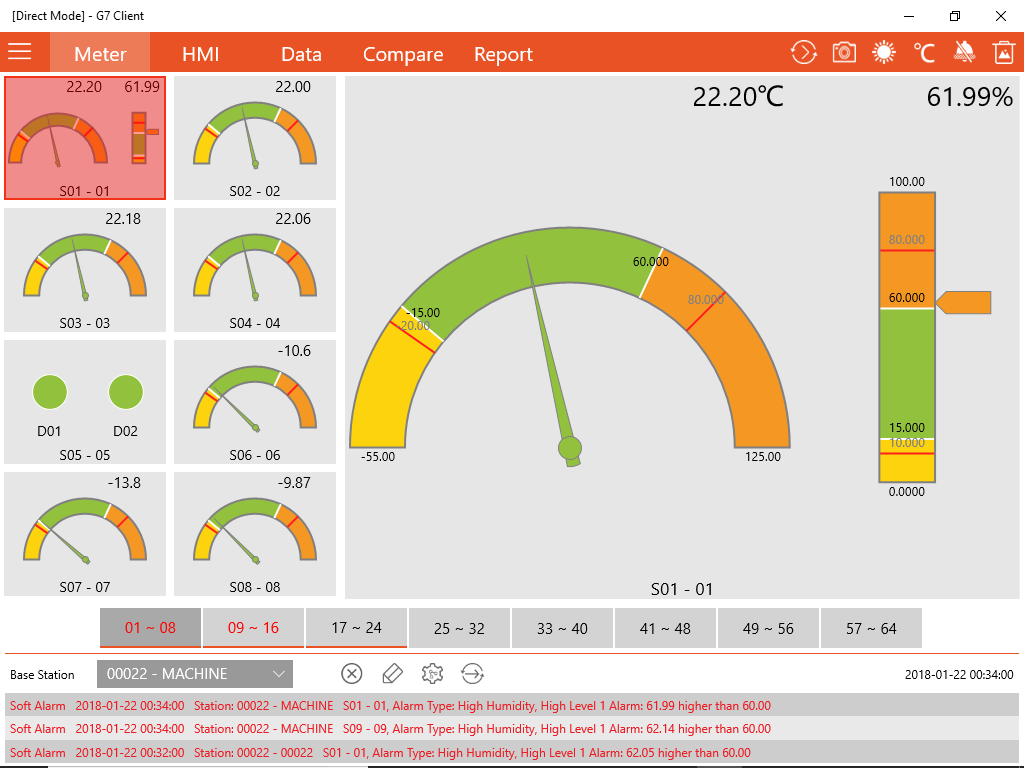Select the 09 ~ 16 channel range

253,627
